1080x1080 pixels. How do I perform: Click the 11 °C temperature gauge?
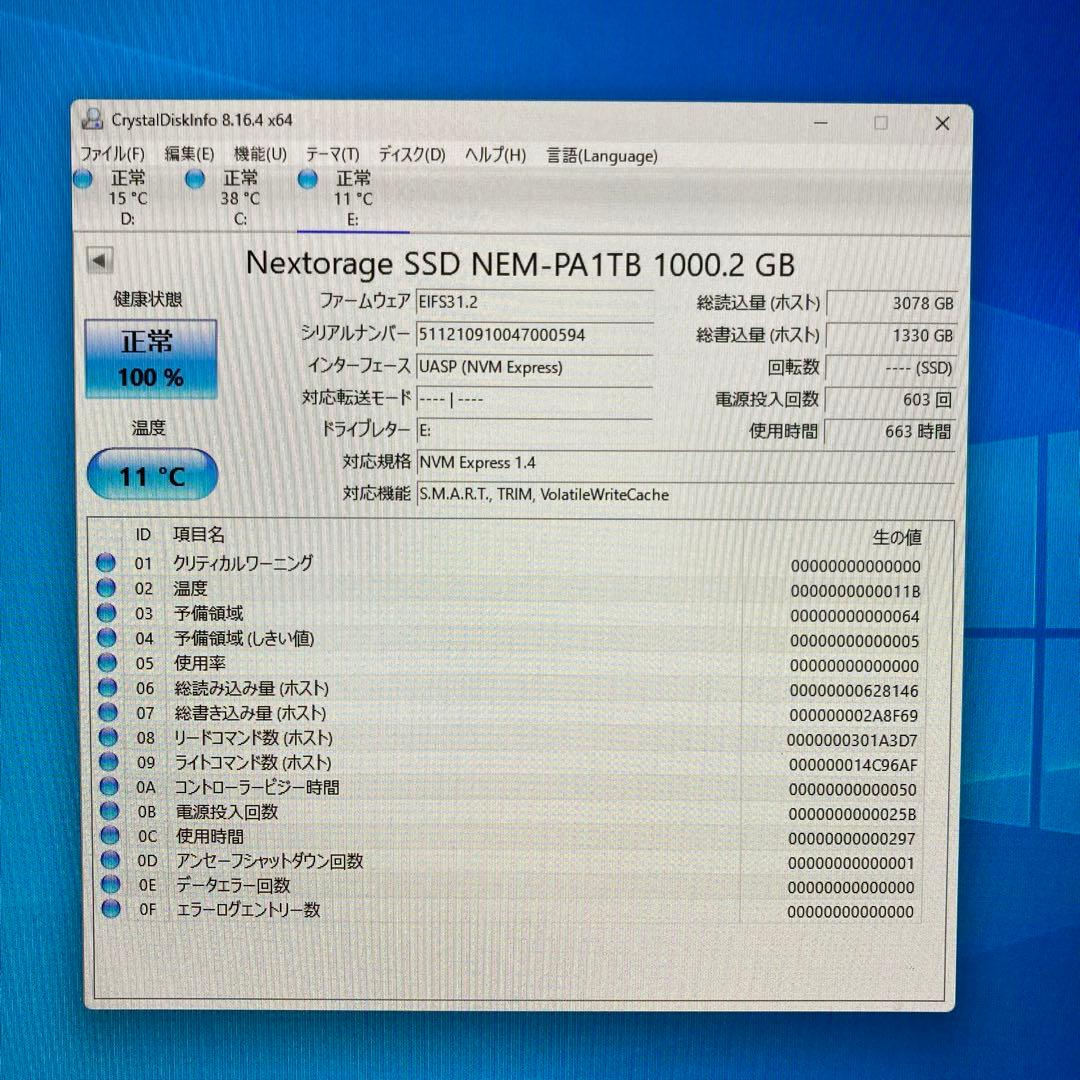point(151,474)
